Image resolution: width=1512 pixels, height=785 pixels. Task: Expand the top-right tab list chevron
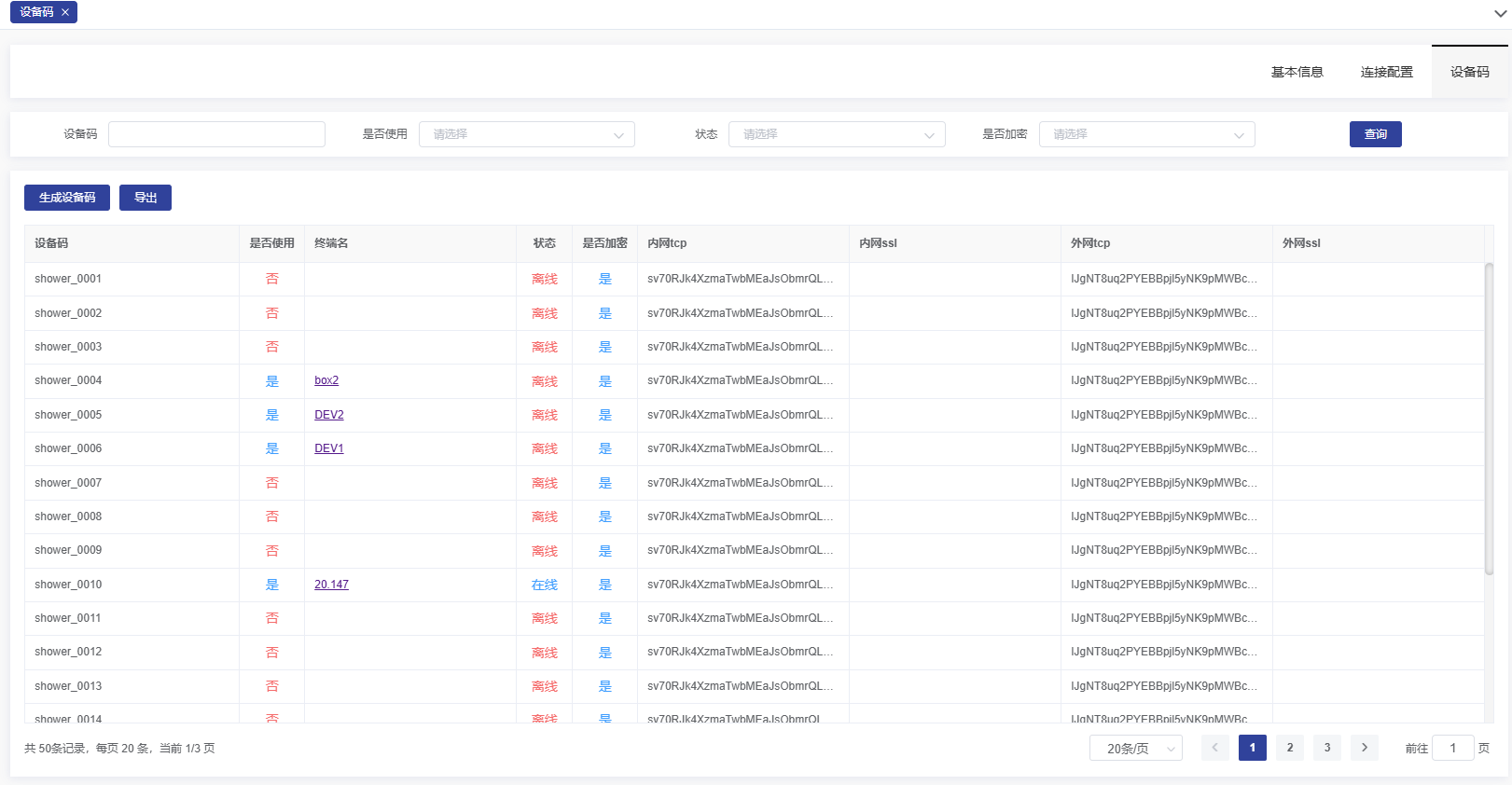[1500, 14]
